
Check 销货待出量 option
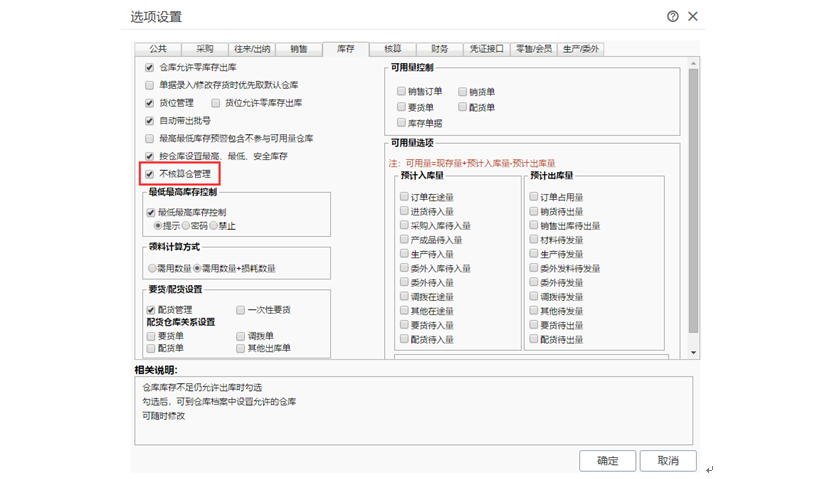pyautogui.click(x=534, y=211)
